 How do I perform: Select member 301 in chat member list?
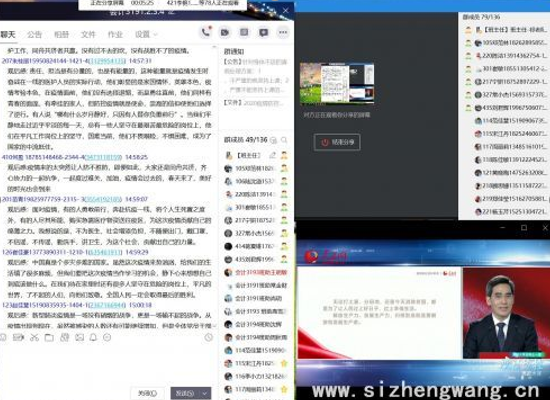tap(256, 207)
